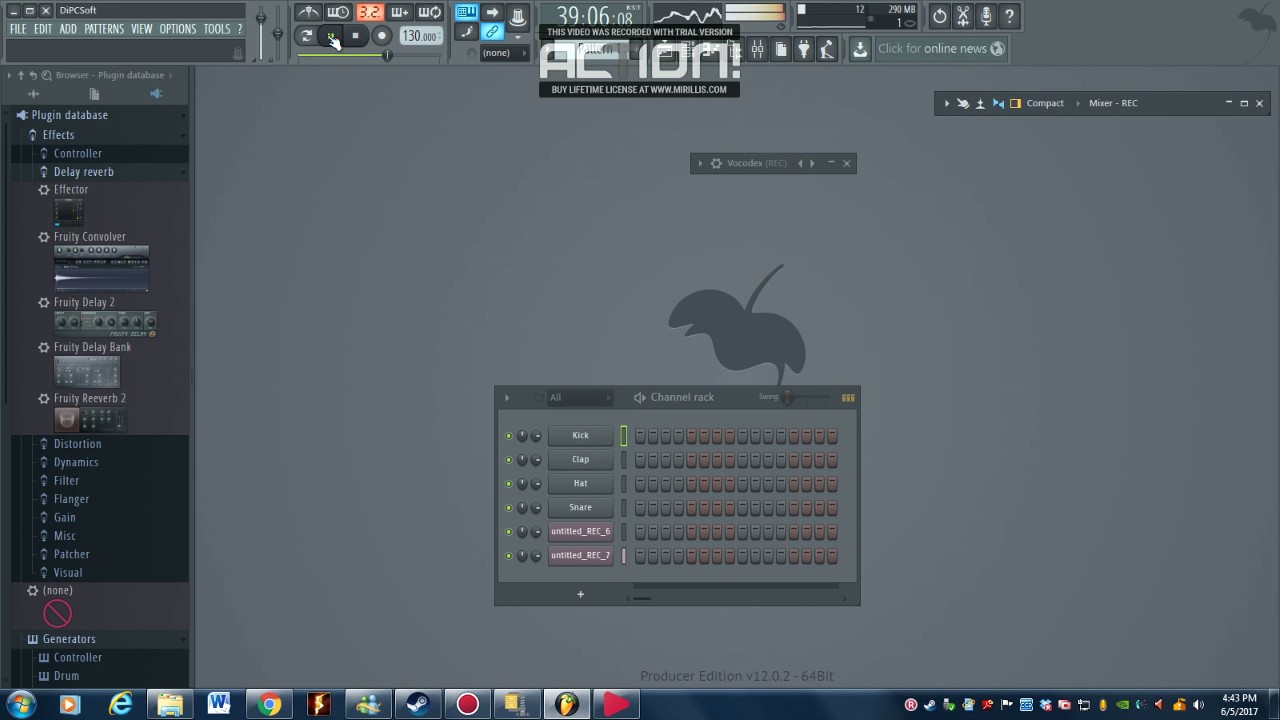Open the PATTERNS menu

(104, 29)
